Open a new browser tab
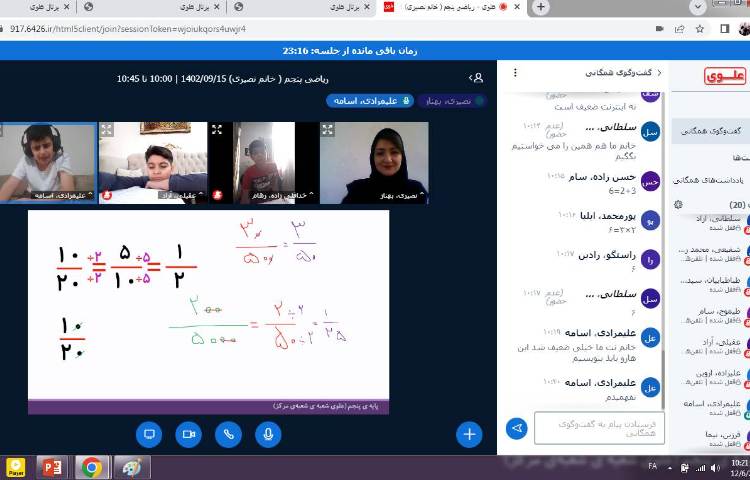This screenshot has width=750, height=480. [x=540, y=7]
